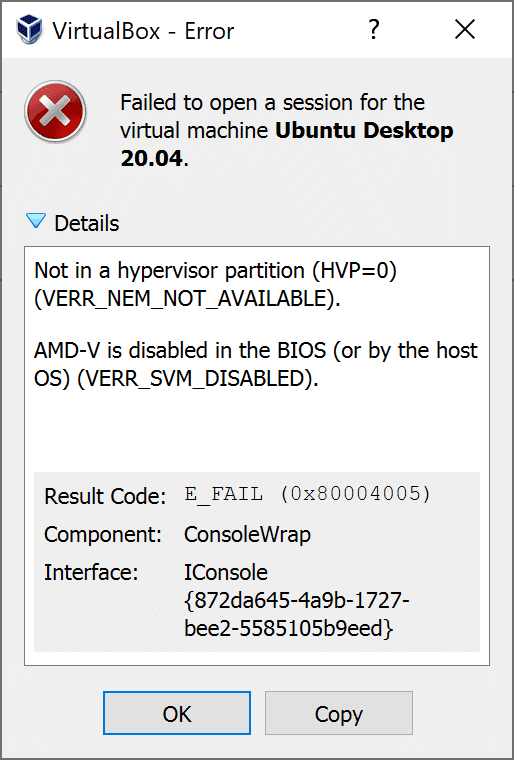This screenshot has width=514, height=760.
Task: Confirm the error with the OK button
Action: pos(177,713)
